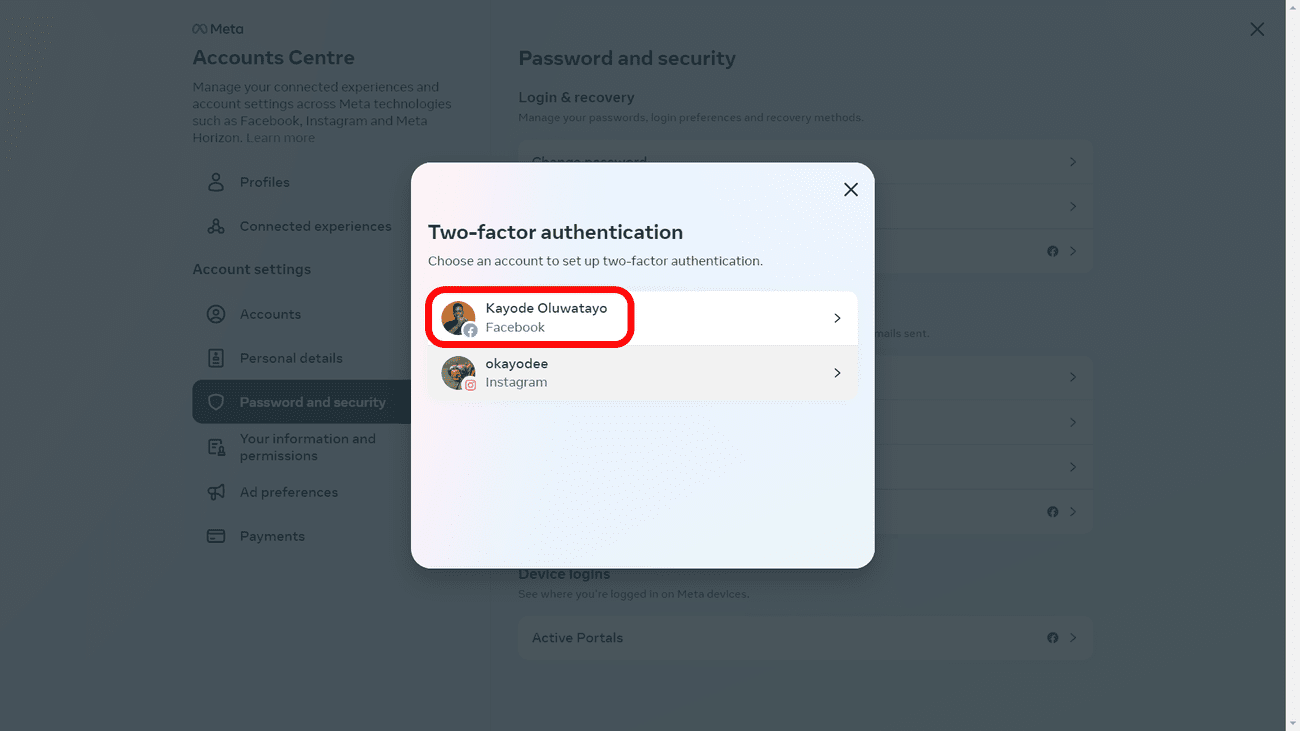Screen dimensions: 1300x731
Task: Select the okayodee Instagram account row
Action: click(x=642, y=373)
